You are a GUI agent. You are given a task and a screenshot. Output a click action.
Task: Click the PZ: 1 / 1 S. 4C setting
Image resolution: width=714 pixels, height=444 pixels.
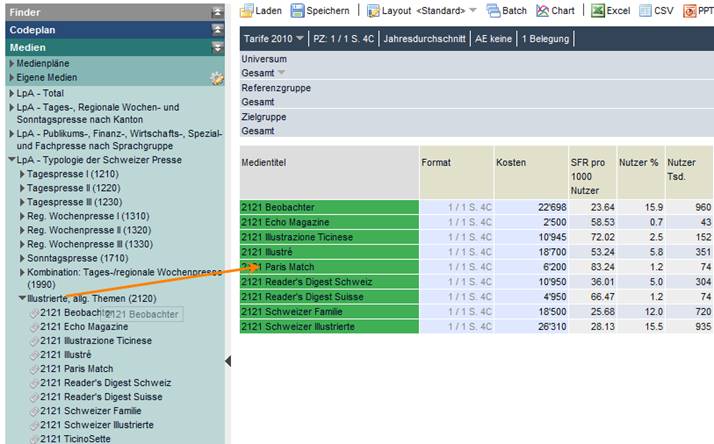(343, 39)
